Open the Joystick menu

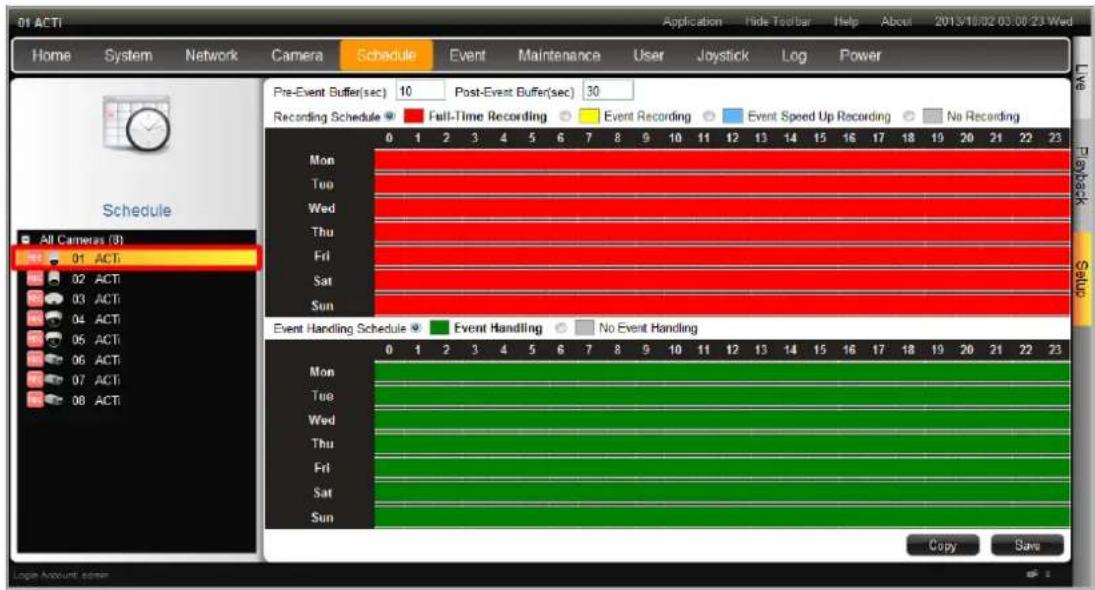point(722,55)
